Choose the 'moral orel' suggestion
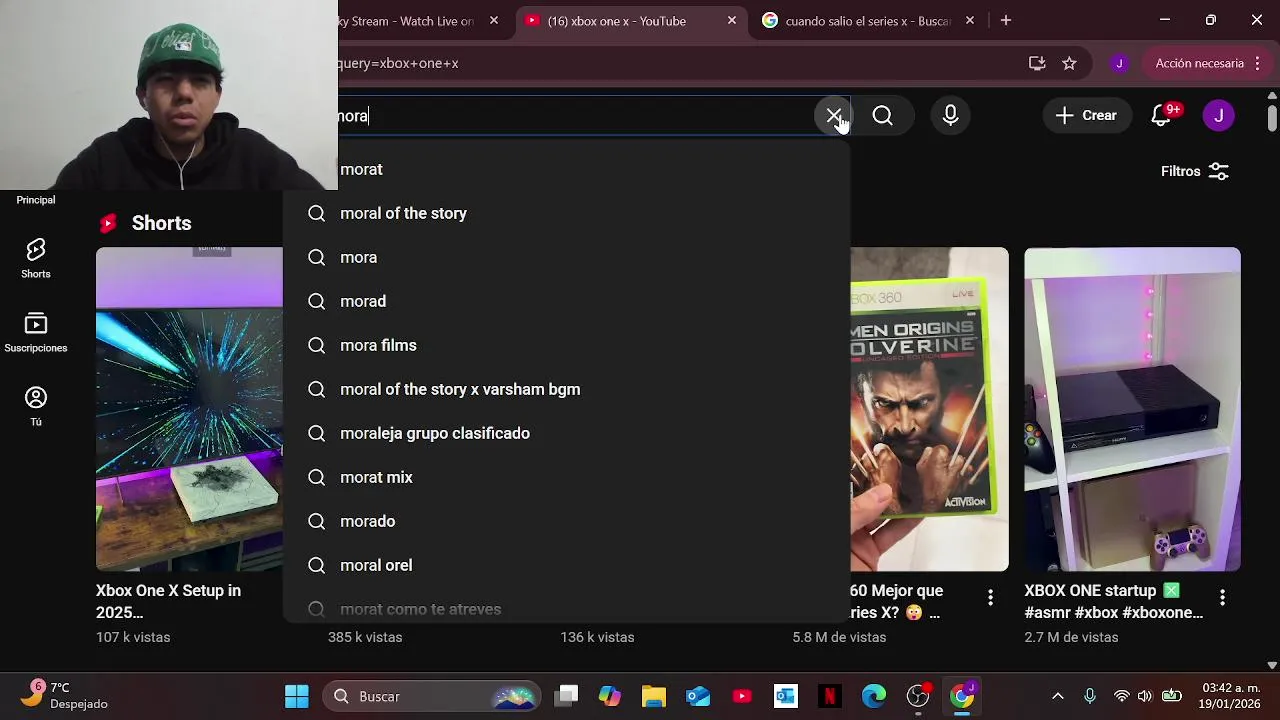Image resolution: width=1280 pixels, height=720 pixels. (x=567, y=565)
